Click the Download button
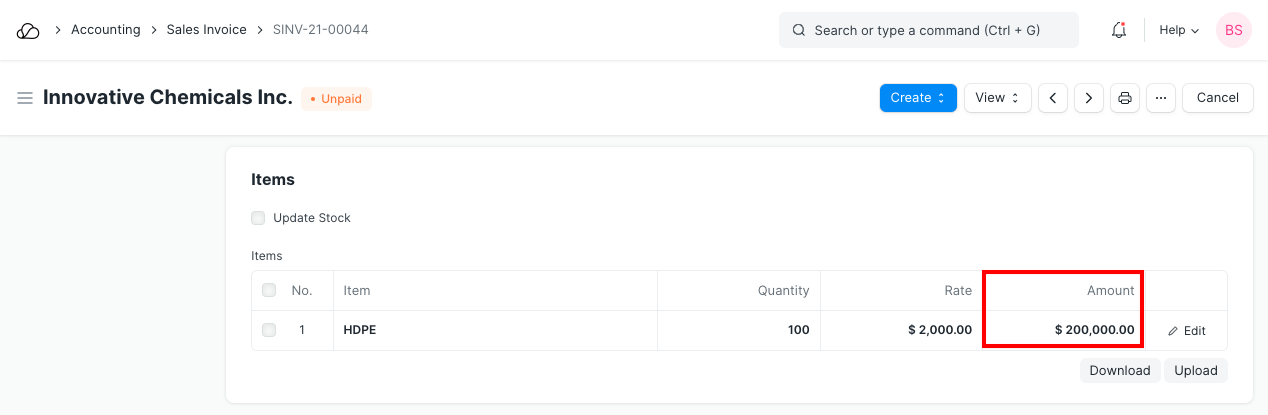The width and height of the screenshot is (1268, 415). [x=1119, y=370]
